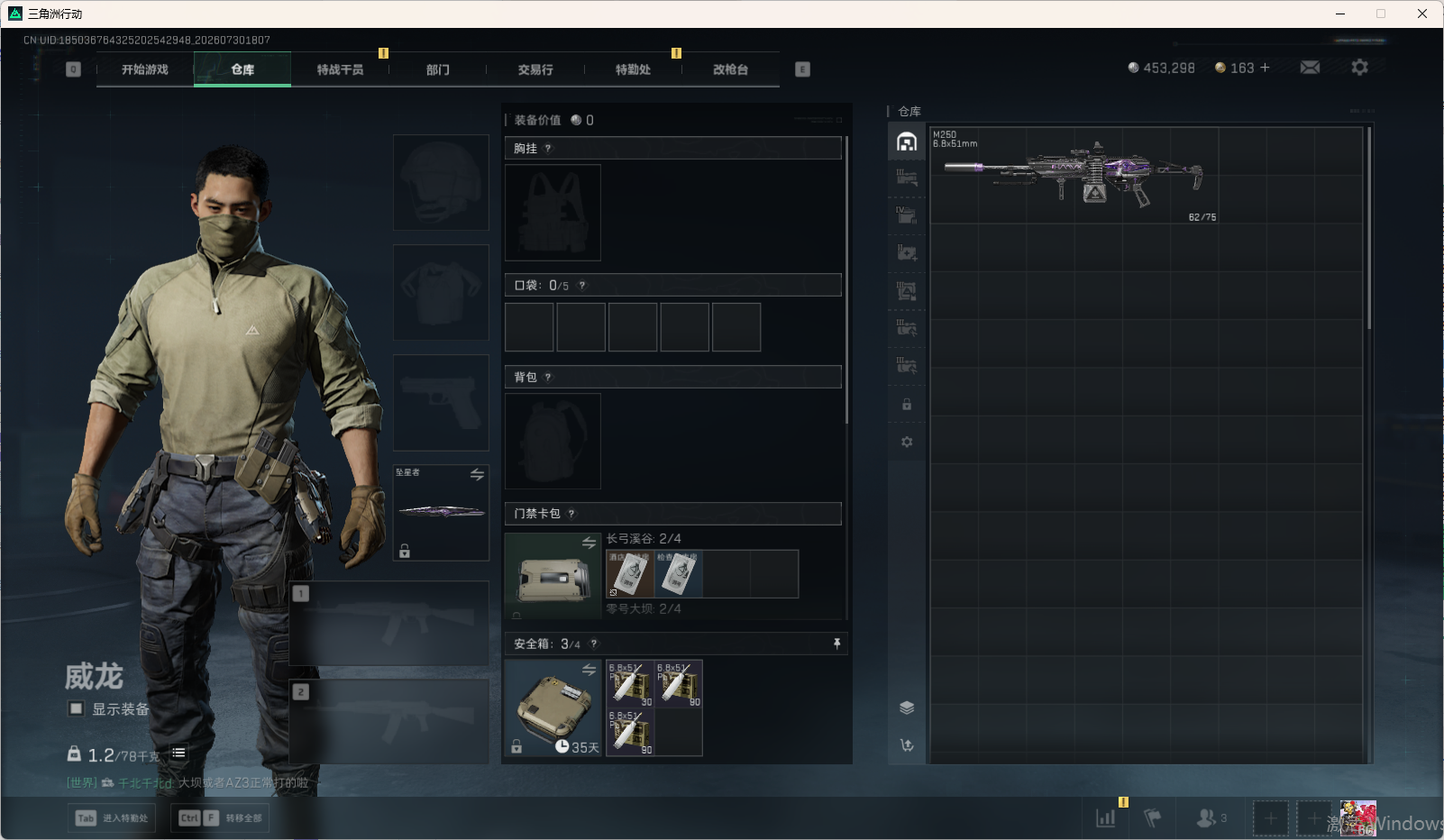Click the empty helmet equipment slot
This screenshot has height=840, width=1444.
click(441, 182)
